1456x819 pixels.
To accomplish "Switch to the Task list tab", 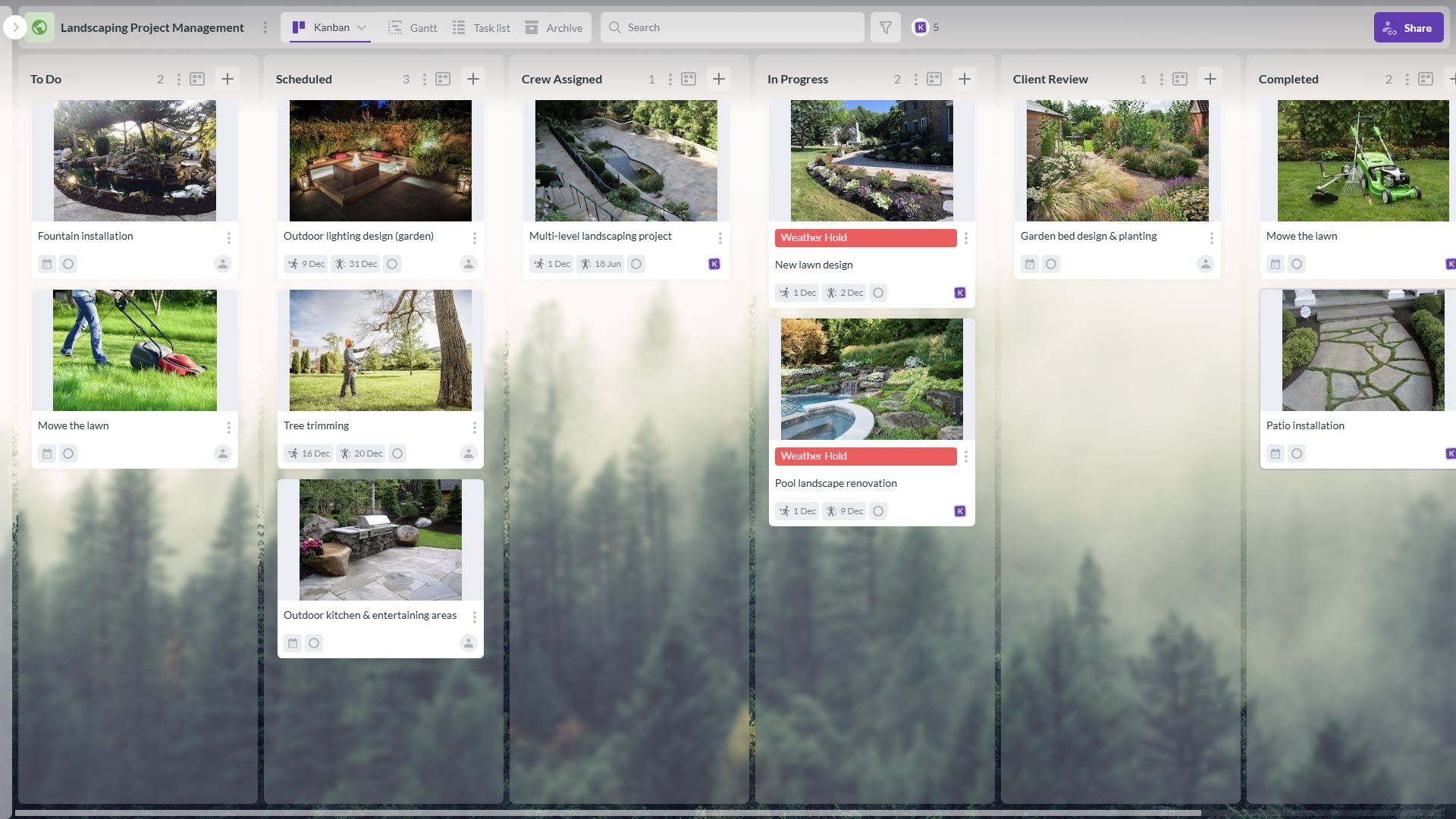I will (x=490, y=27).
